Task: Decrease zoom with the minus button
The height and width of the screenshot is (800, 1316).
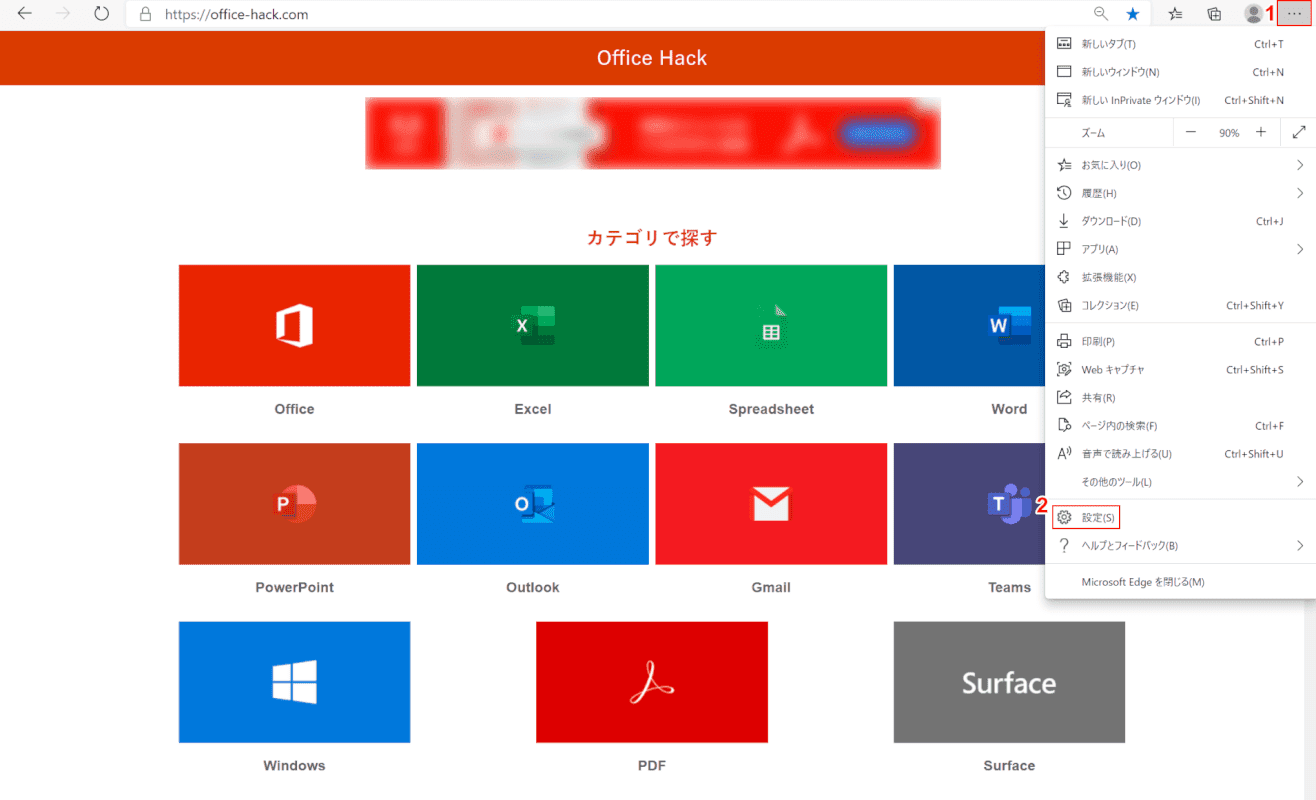Action: point(1191,132)
